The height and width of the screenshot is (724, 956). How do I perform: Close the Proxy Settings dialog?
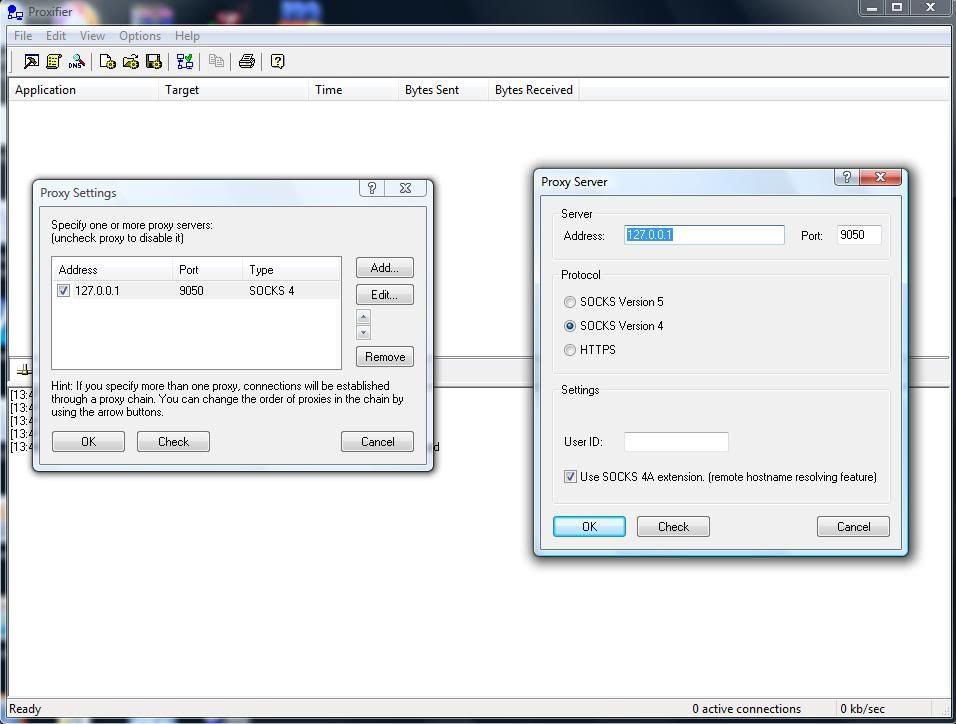coord(405,188)
